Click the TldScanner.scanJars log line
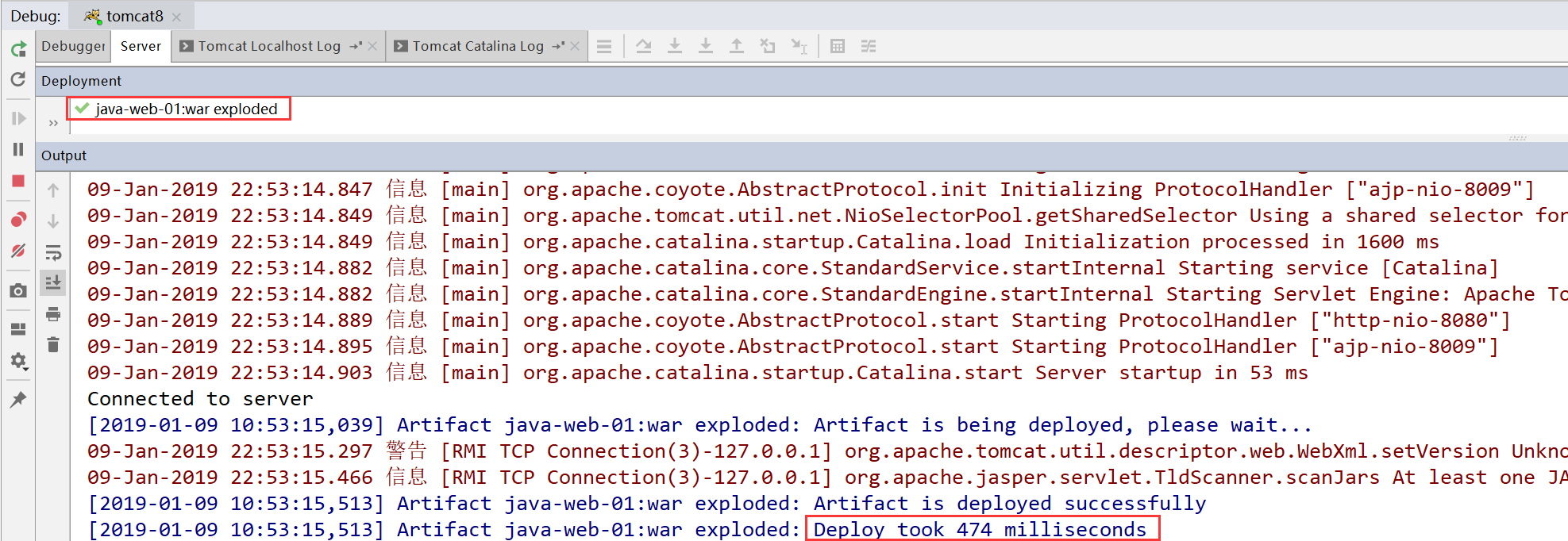The image size is (1568, 541). [827, 477]
